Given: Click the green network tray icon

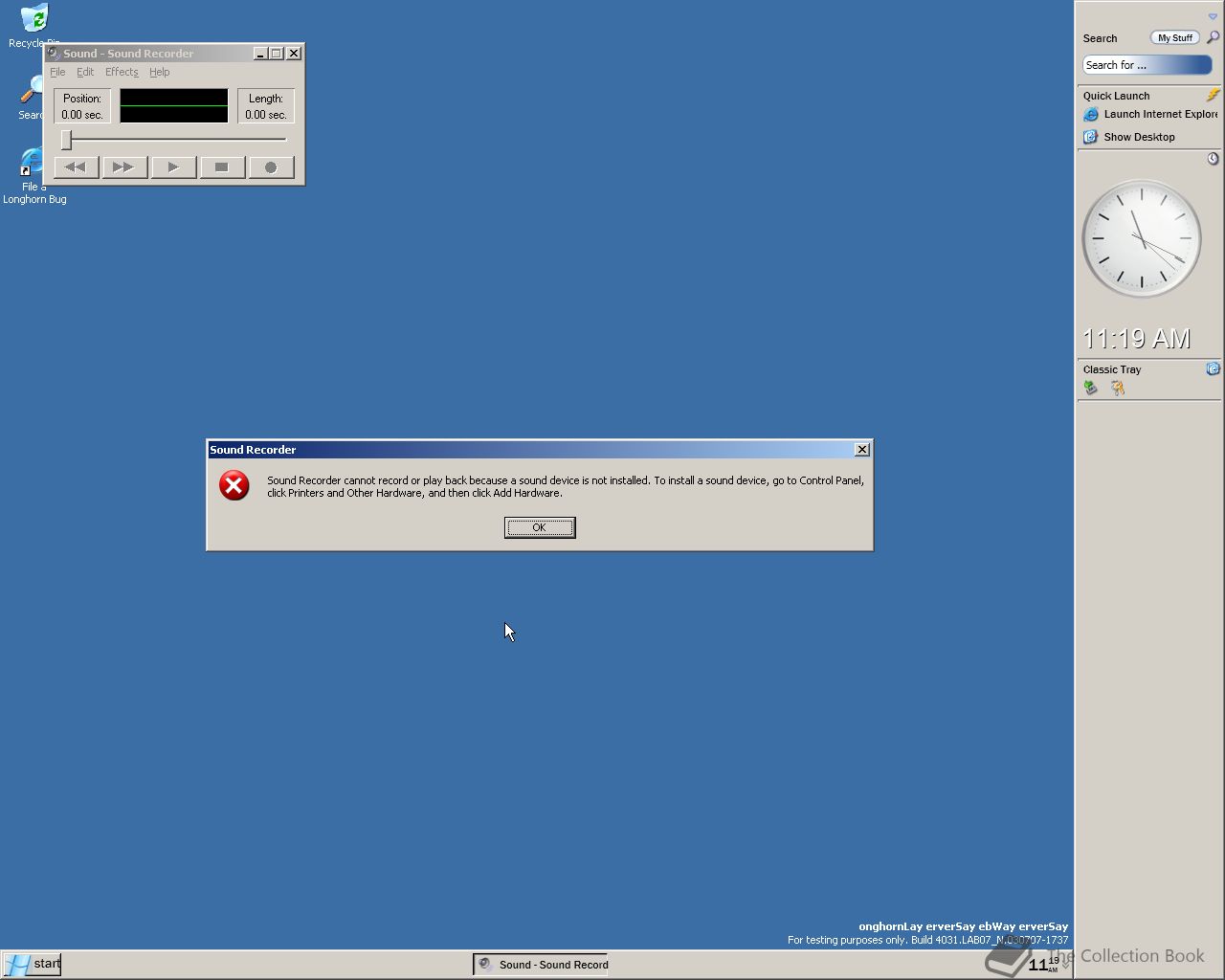Looking at the screenshot, I should (1090, 388).
